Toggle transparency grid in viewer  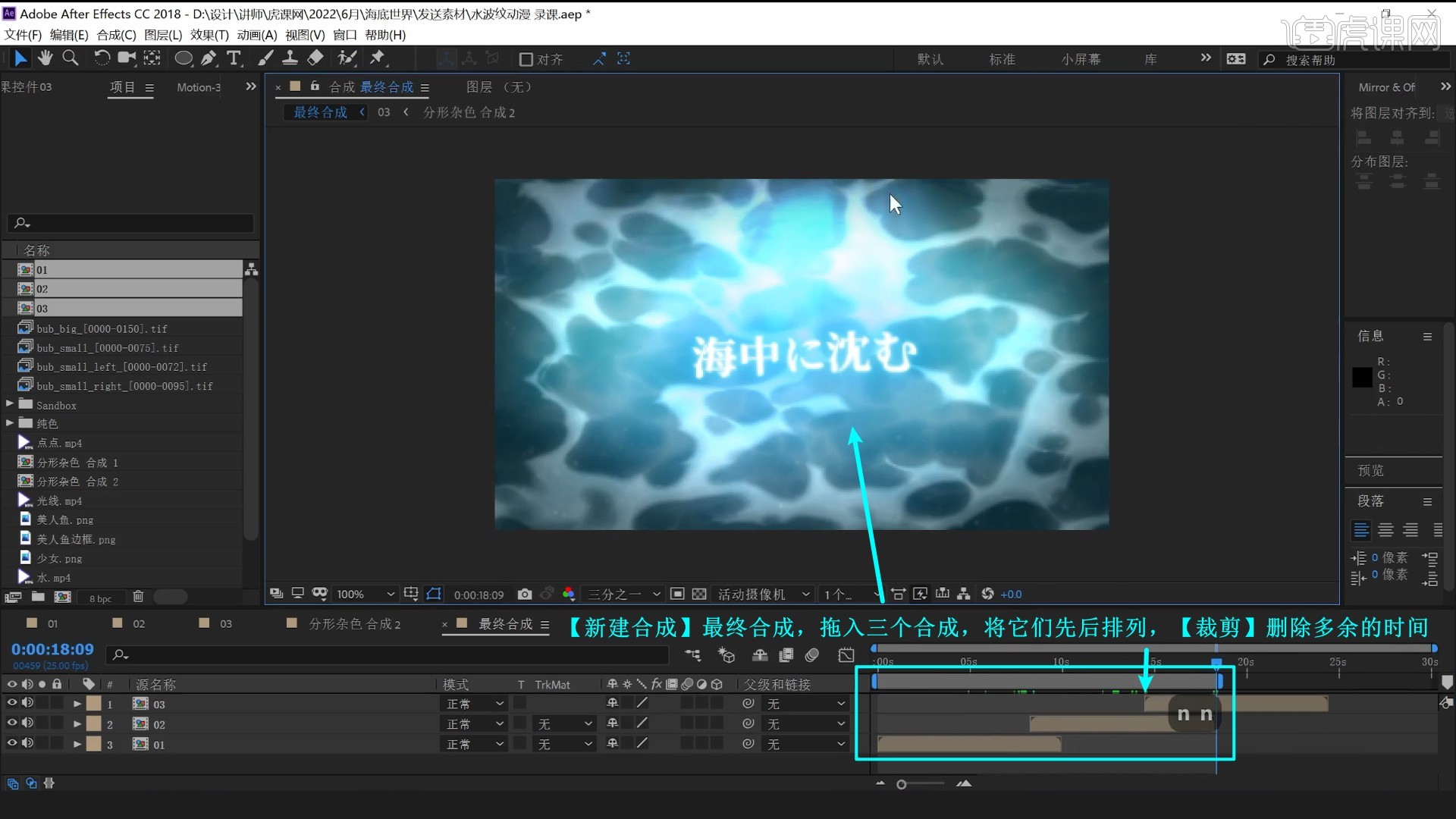click(699, 594)
